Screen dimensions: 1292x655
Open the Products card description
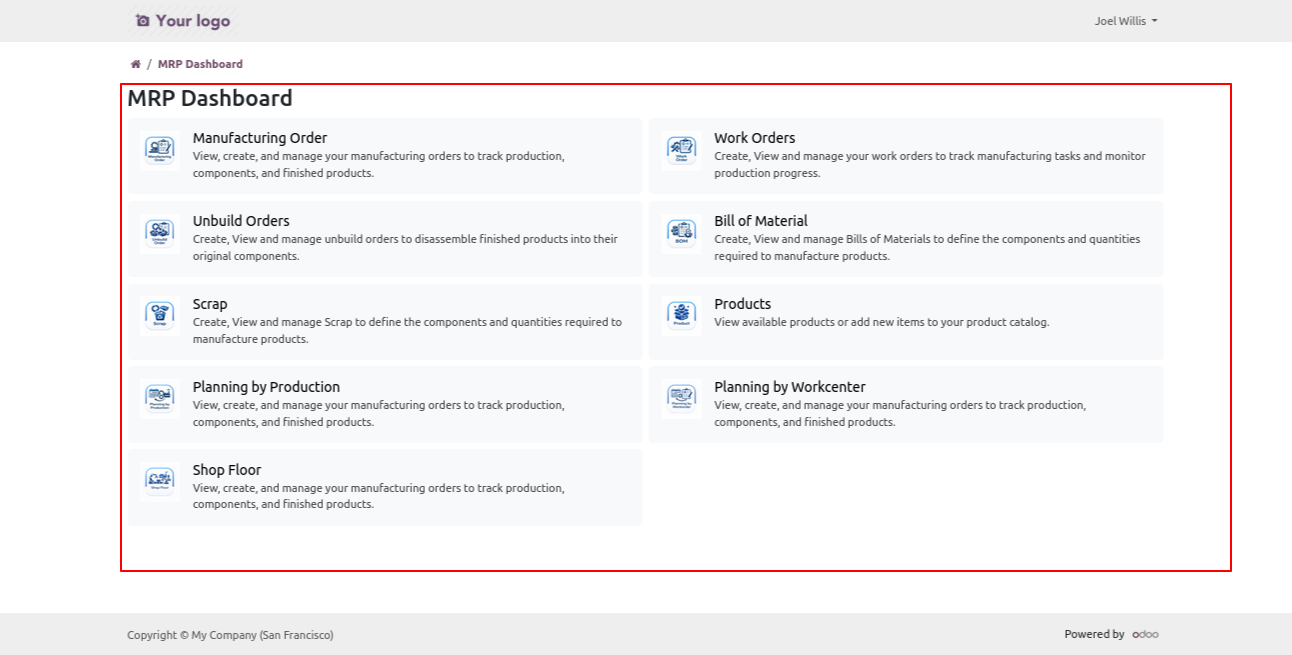(881, 322)
